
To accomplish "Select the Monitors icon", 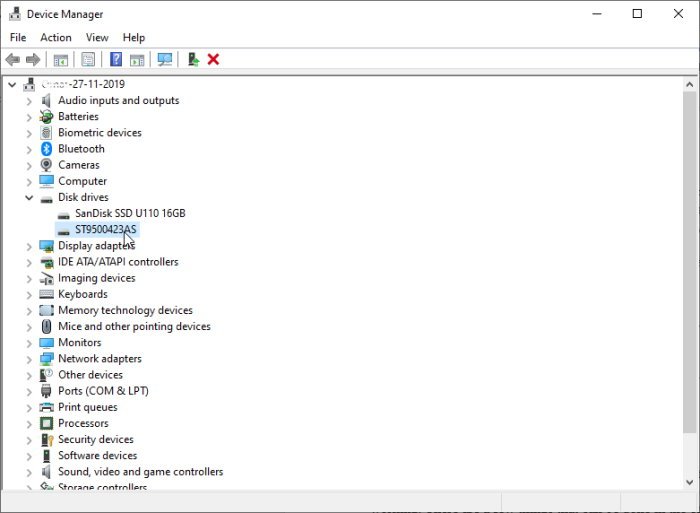I will 46,342.
